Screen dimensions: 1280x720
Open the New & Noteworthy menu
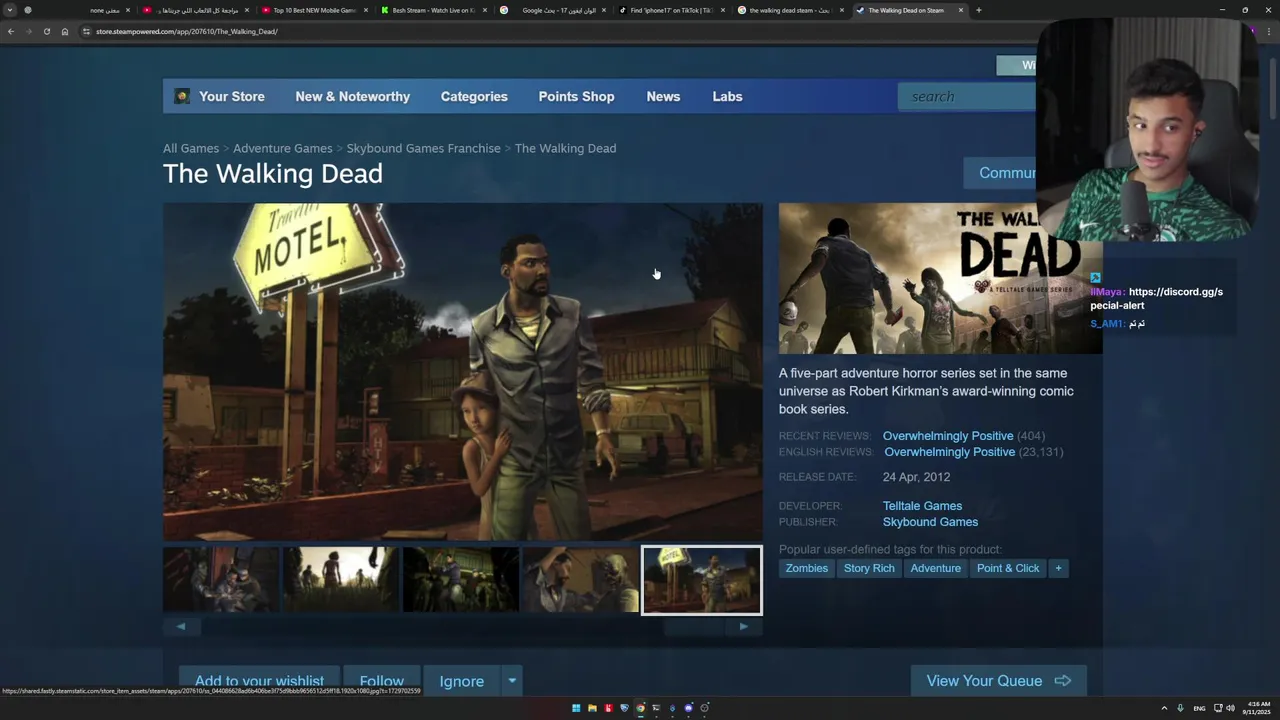pos(352,96)
